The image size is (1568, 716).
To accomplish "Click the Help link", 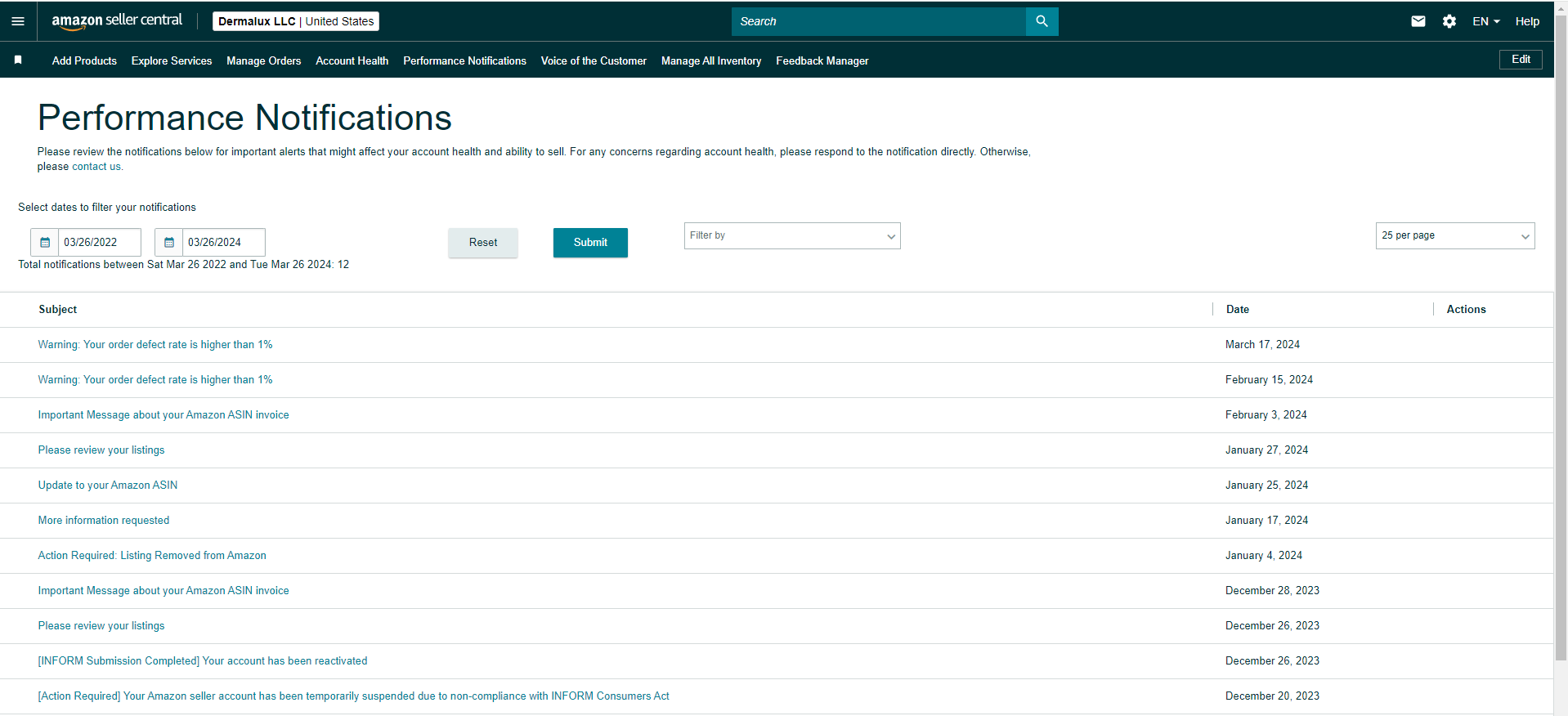I will [x=1527, y=21].
